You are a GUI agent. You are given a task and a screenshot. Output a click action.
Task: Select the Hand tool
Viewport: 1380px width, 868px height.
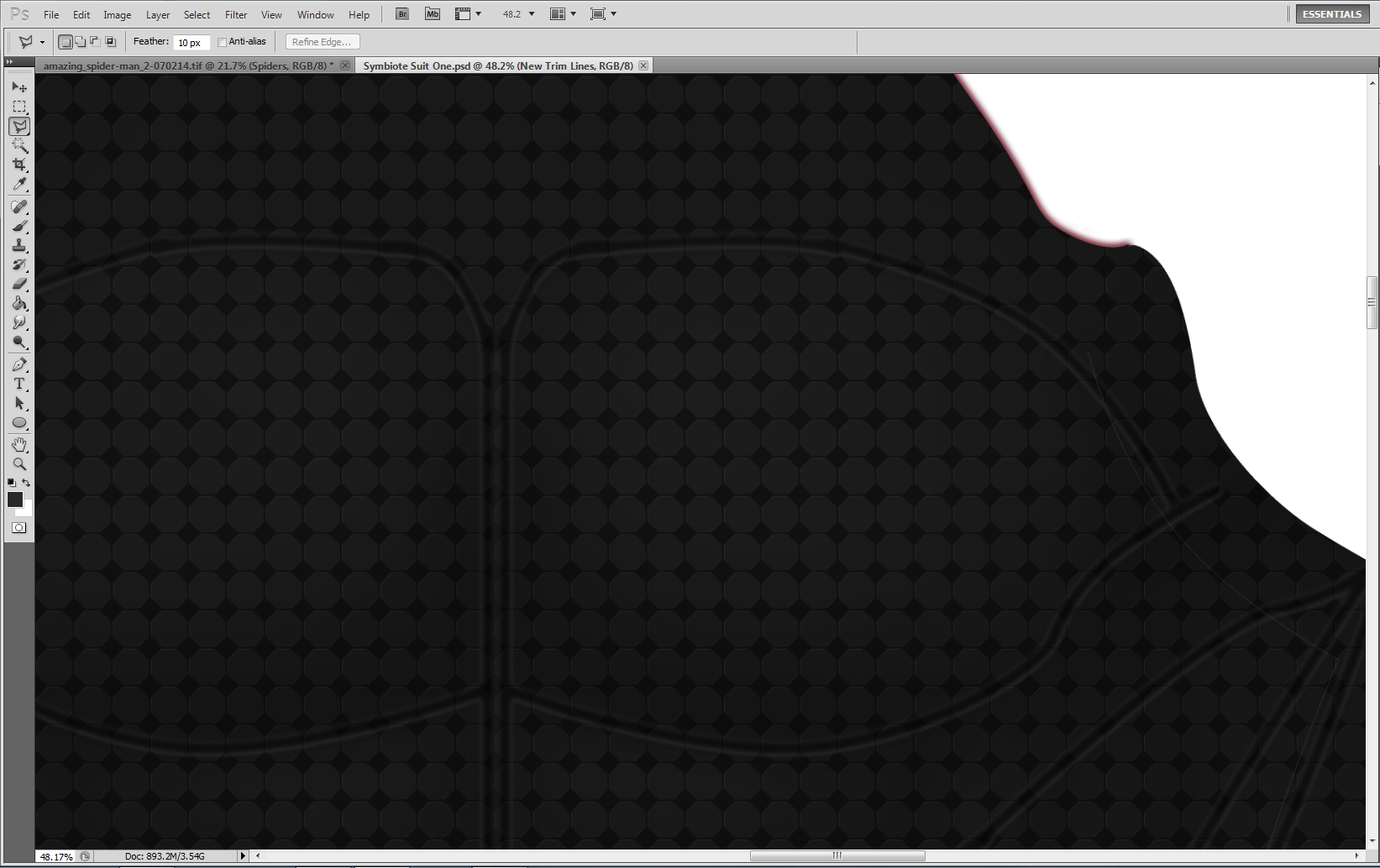tap(19, 444)
